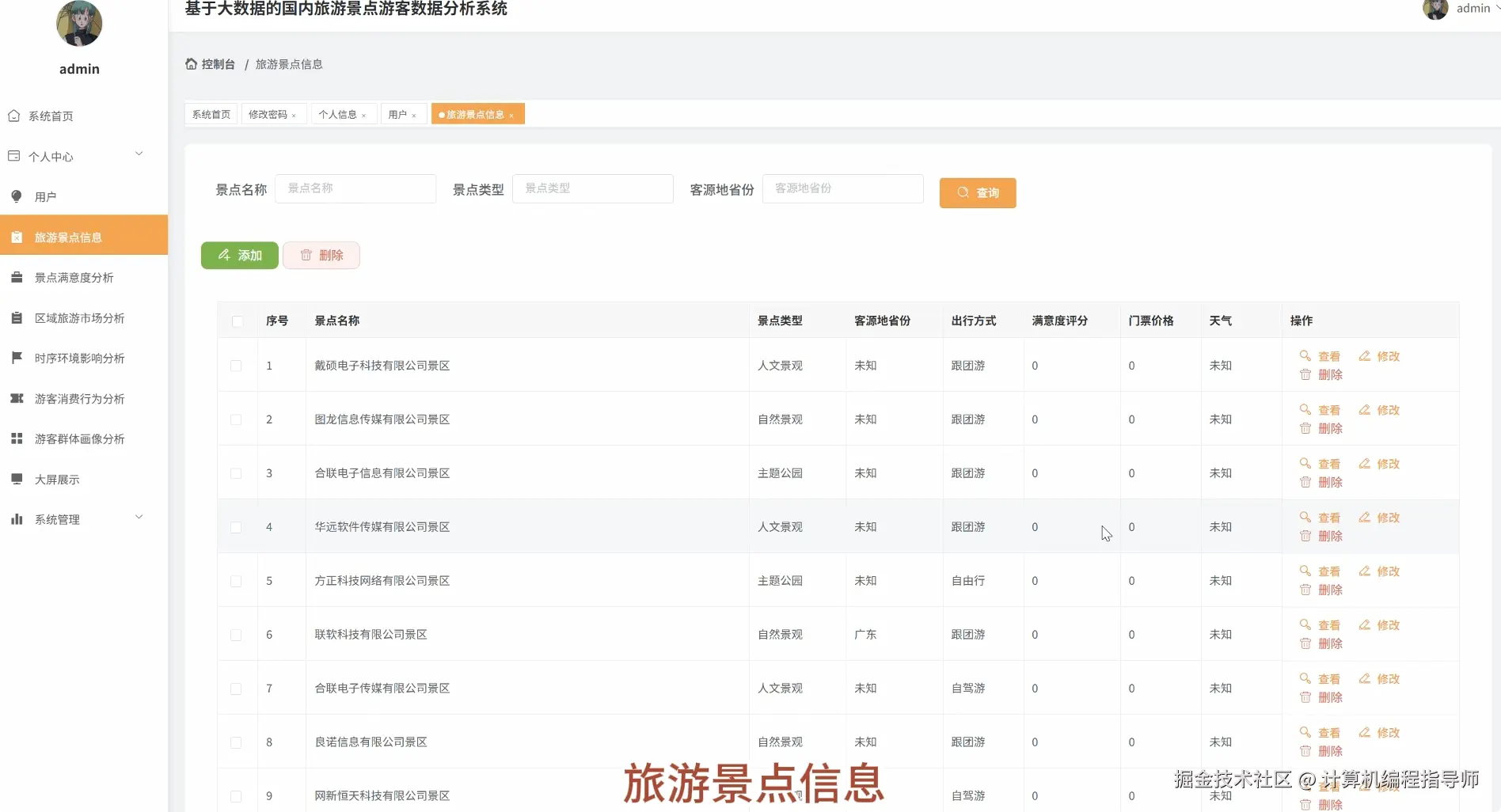Click the 时序环境影响分析 flag icon
Screen dimensions: 1501x812
tap(17, 358)
